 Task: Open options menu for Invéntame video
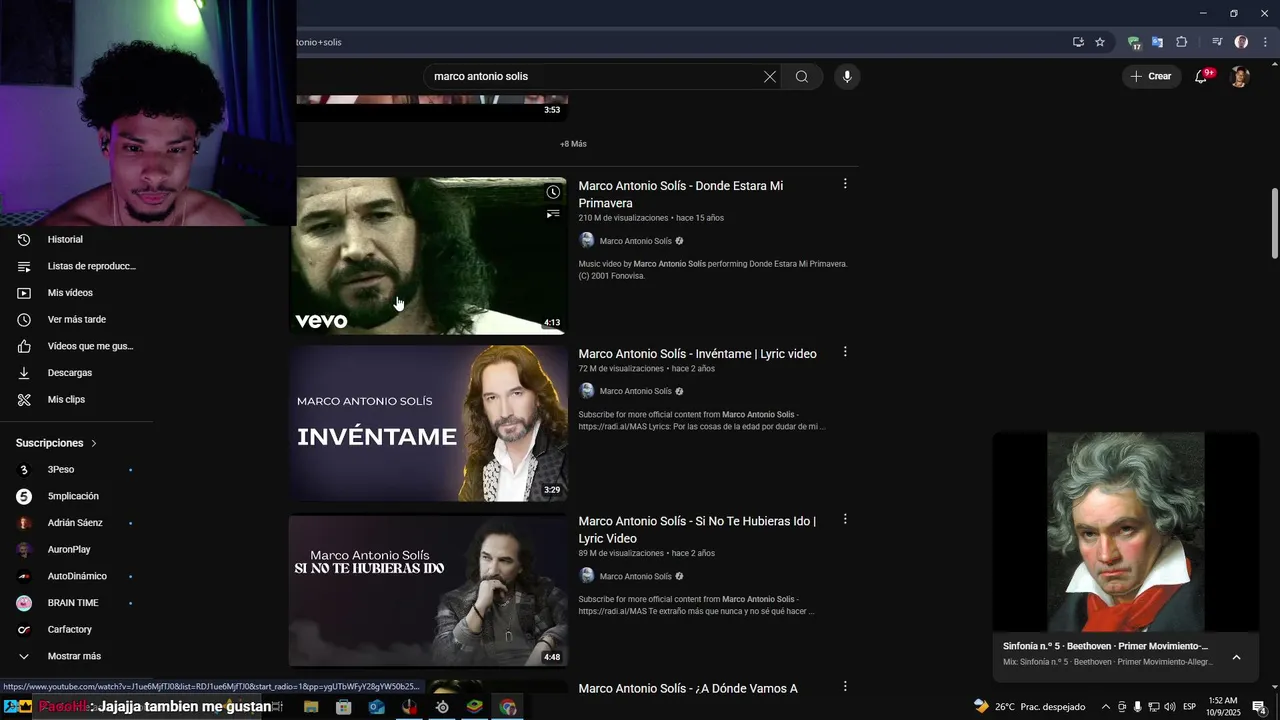coord(845,352)
